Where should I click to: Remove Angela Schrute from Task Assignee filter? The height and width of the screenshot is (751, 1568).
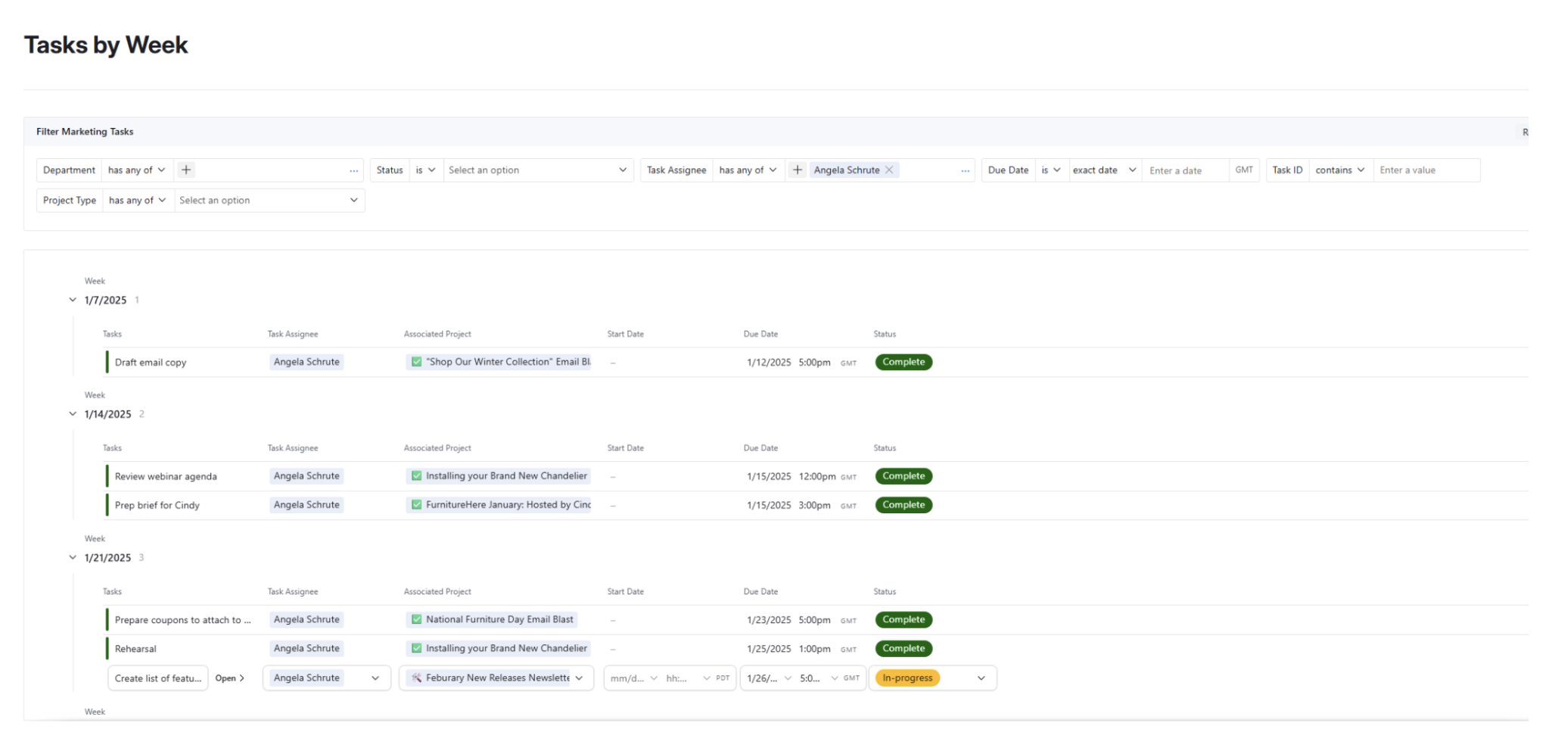point(890,170)
